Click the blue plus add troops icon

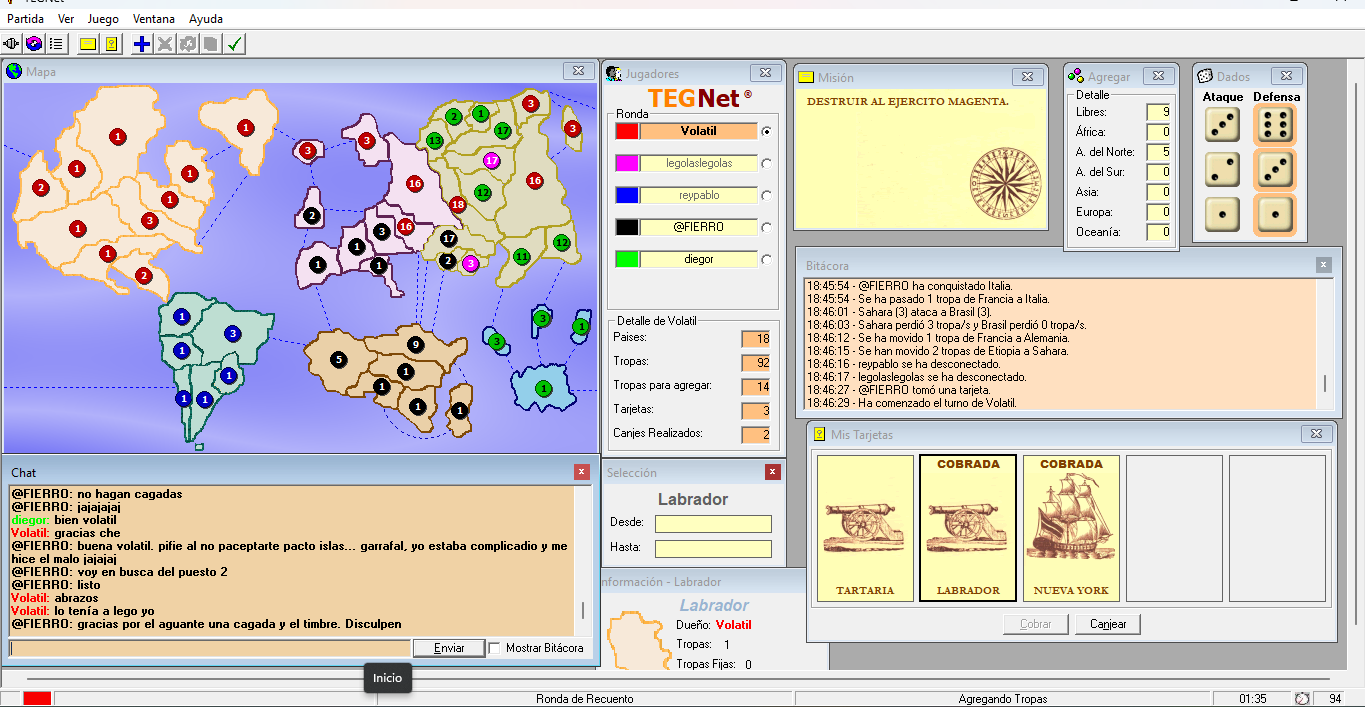click(142, 44)
